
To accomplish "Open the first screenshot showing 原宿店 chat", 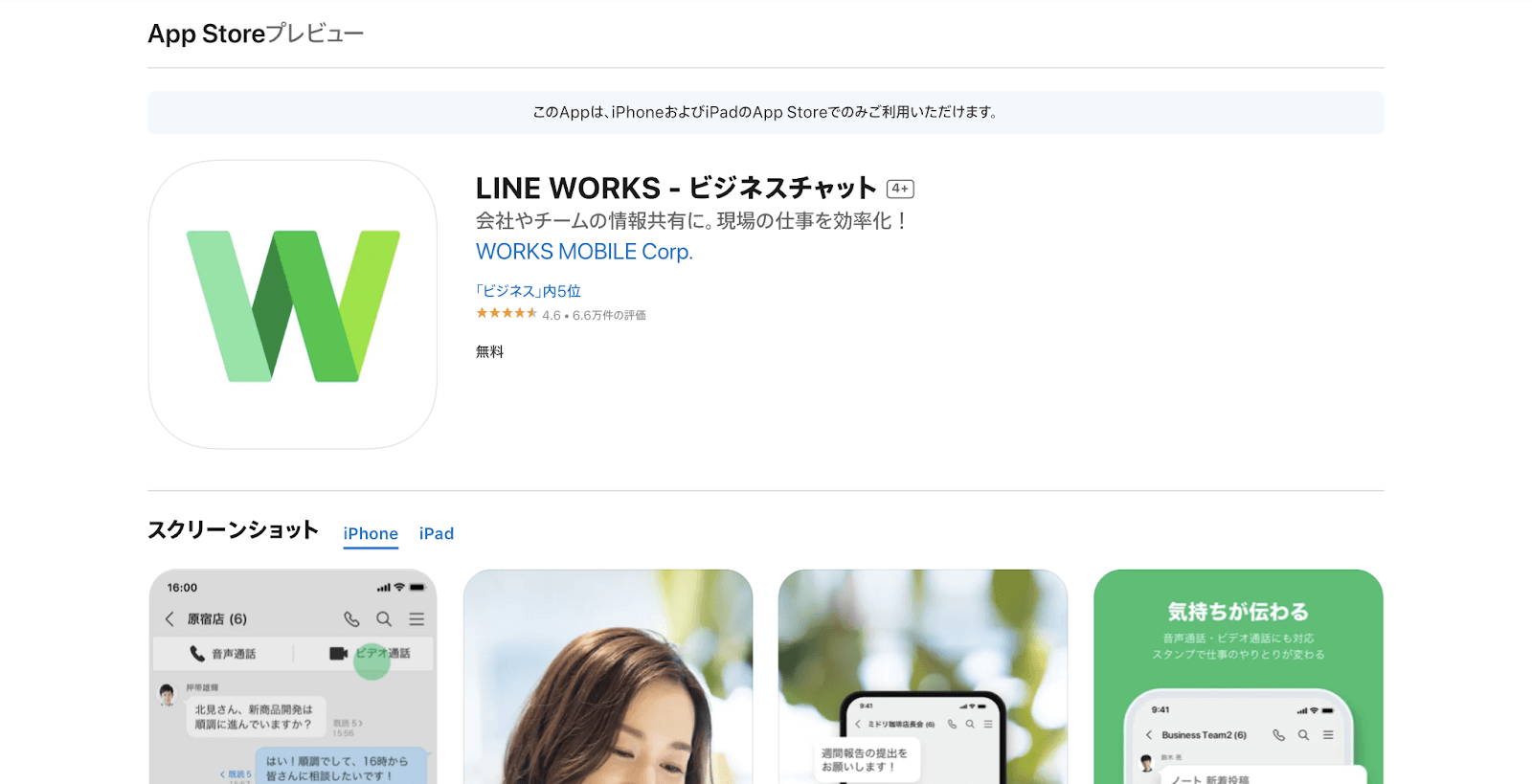I will click(x=293, y=677).
